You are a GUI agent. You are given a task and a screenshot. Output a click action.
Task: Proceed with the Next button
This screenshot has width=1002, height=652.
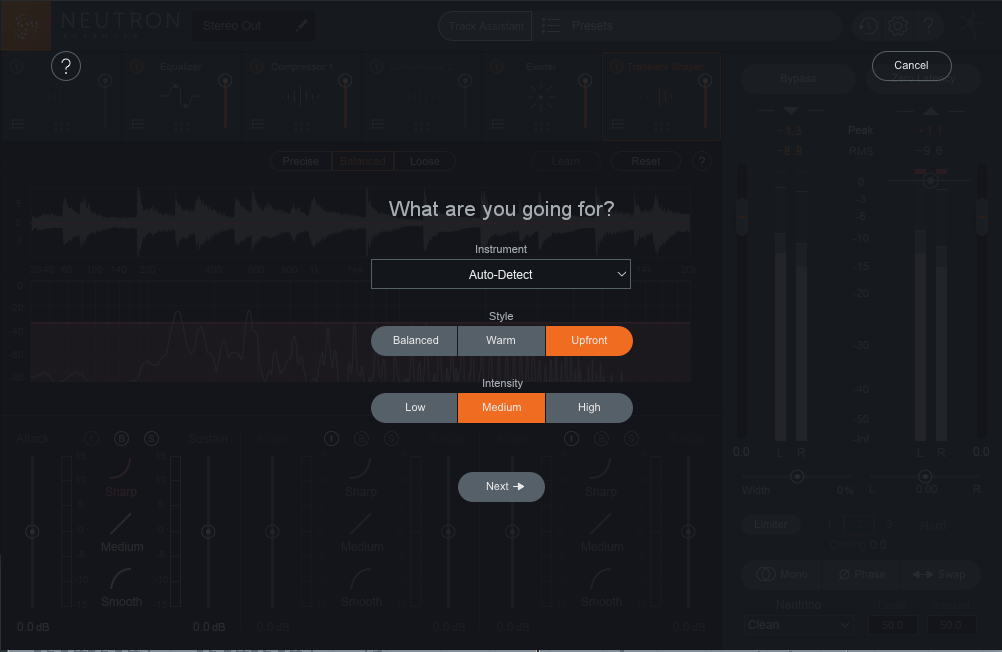[501, 486]
